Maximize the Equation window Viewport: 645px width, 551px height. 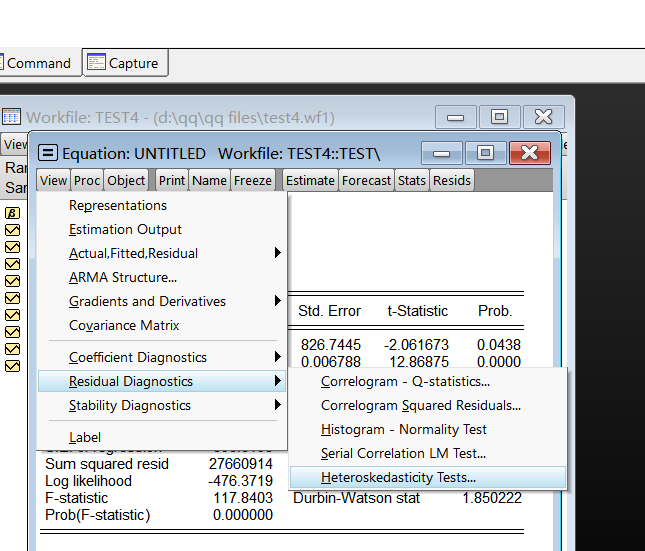coord(485,152)
